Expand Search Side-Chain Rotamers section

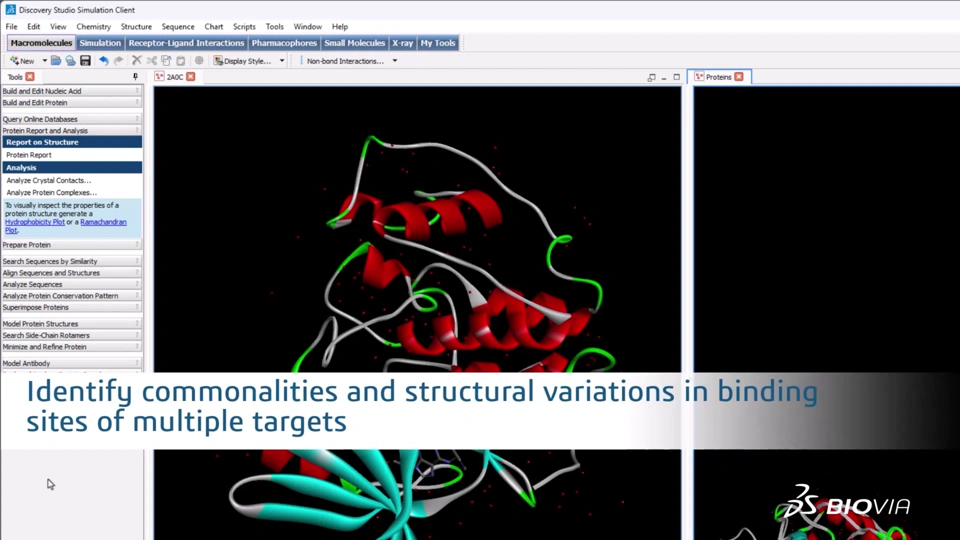[72, 336]
